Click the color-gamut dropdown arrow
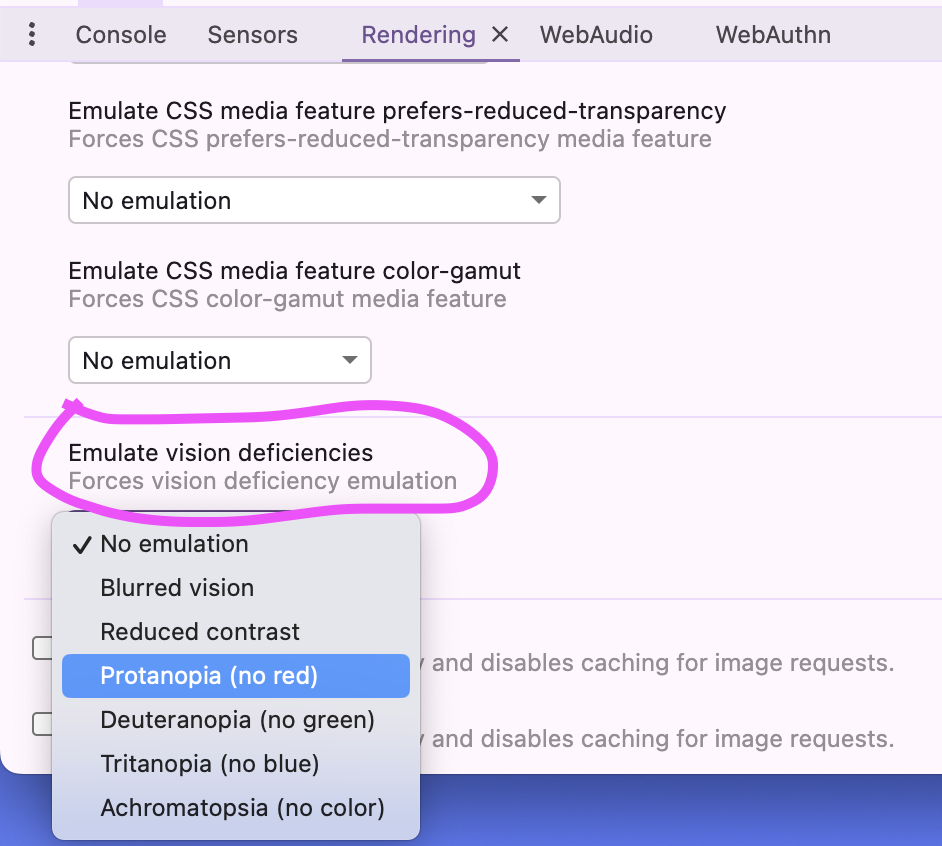 350,360
